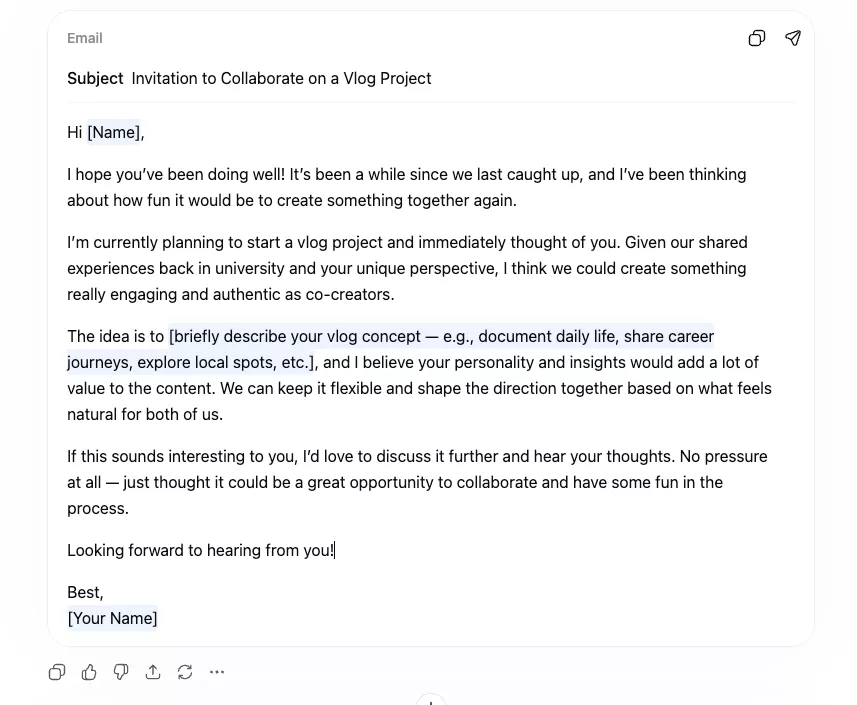
Task: Click the first paragraph of the email body
Action: tap(400, 187)
